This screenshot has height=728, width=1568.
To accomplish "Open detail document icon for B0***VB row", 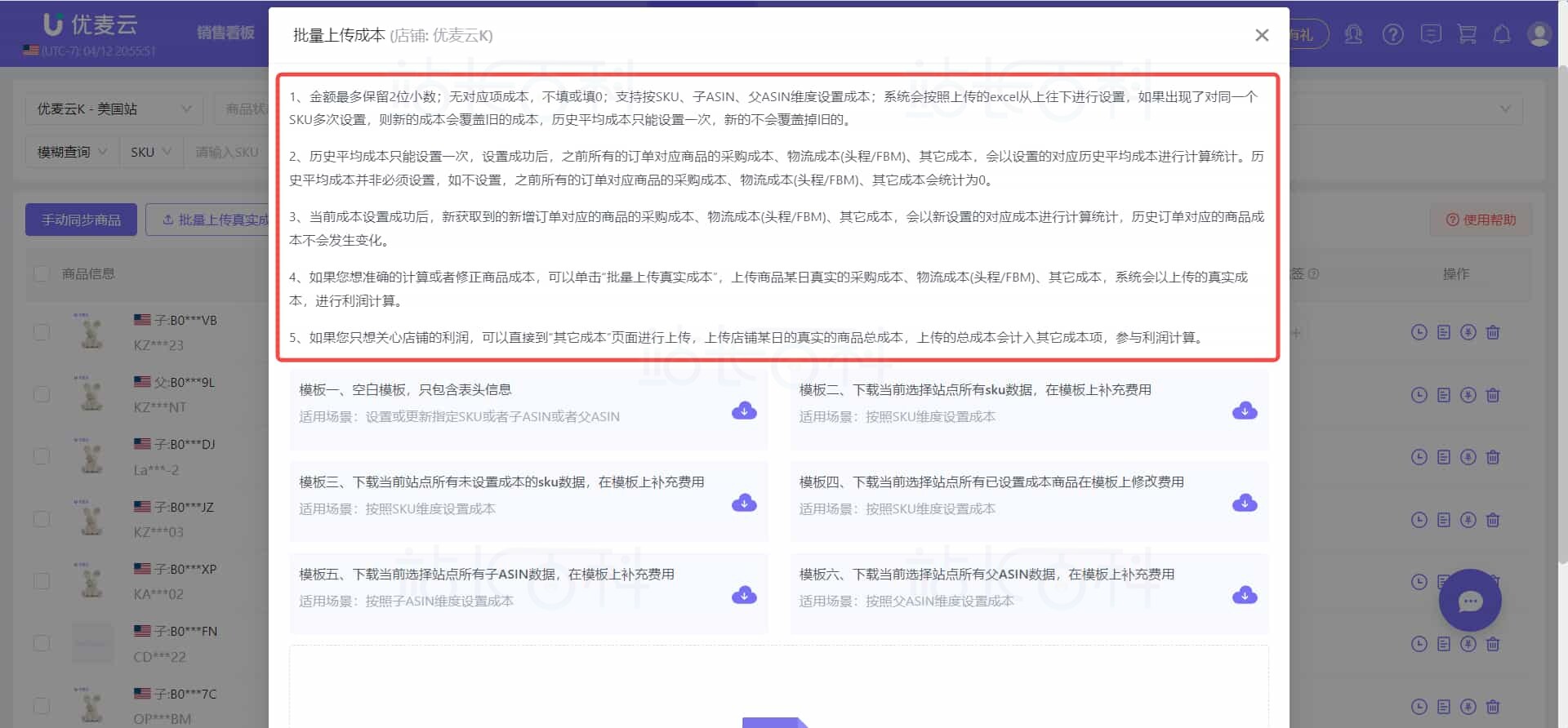I will (1444, 332).
